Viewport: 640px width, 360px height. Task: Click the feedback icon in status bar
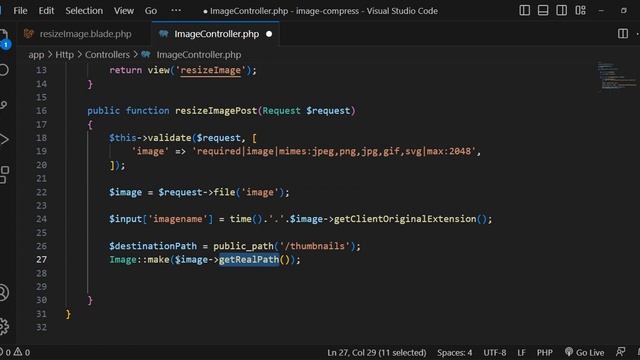[x=620, y=352]
